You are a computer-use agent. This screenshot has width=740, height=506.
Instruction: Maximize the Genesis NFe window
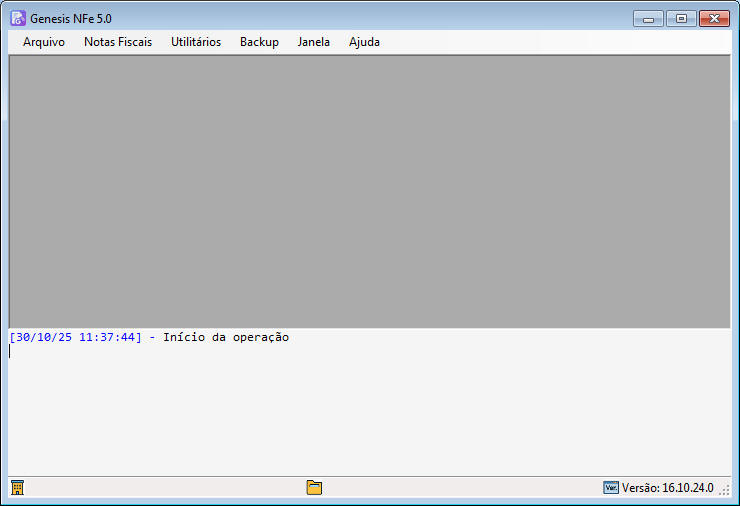click(680, 19)
